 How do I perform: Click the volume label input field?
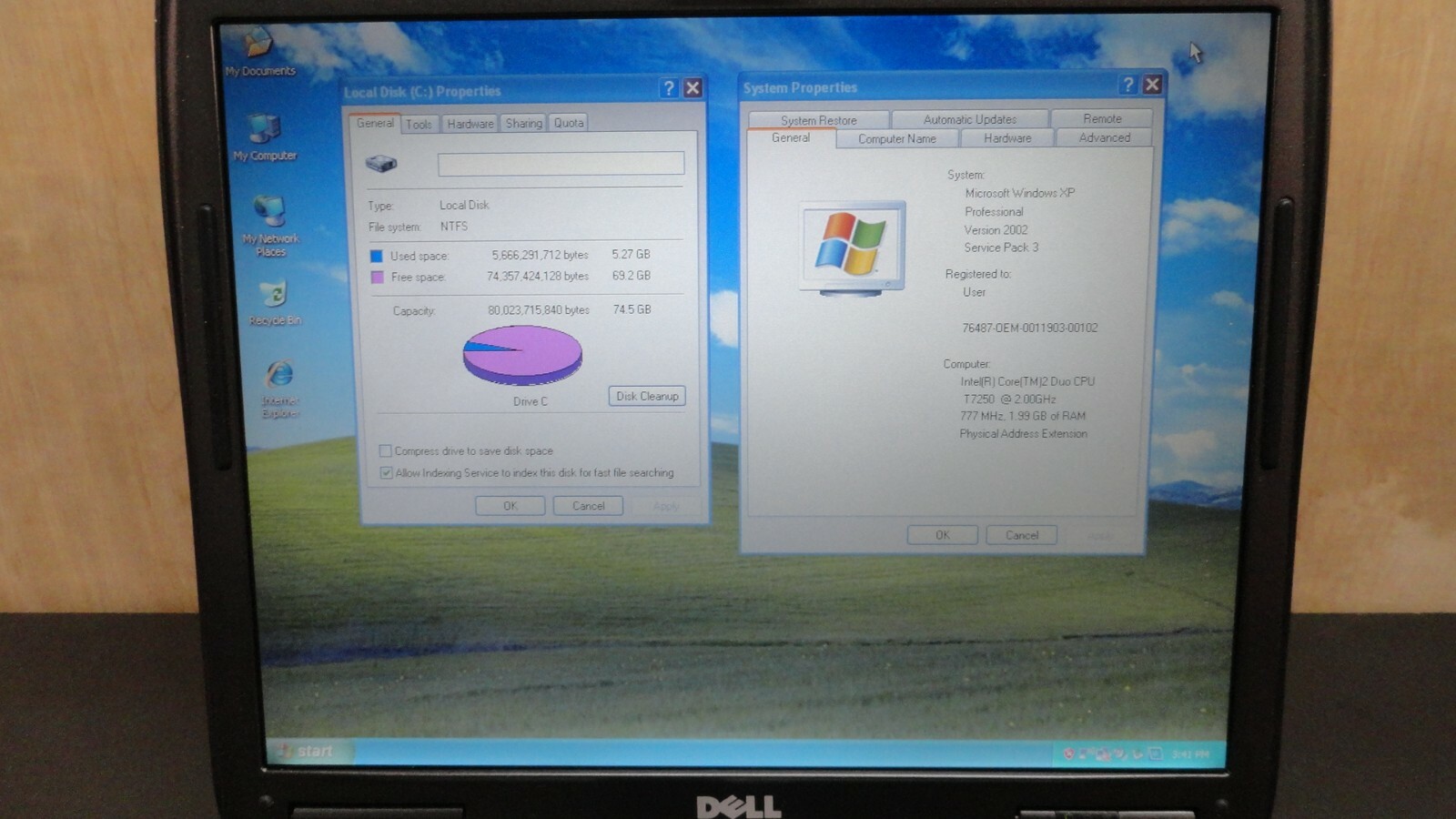pos(561,164)
